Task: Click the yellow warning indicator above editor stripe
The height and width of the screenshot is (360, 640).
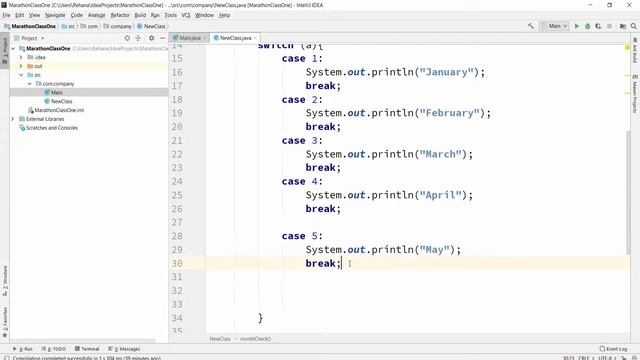Action: (627, 48)
